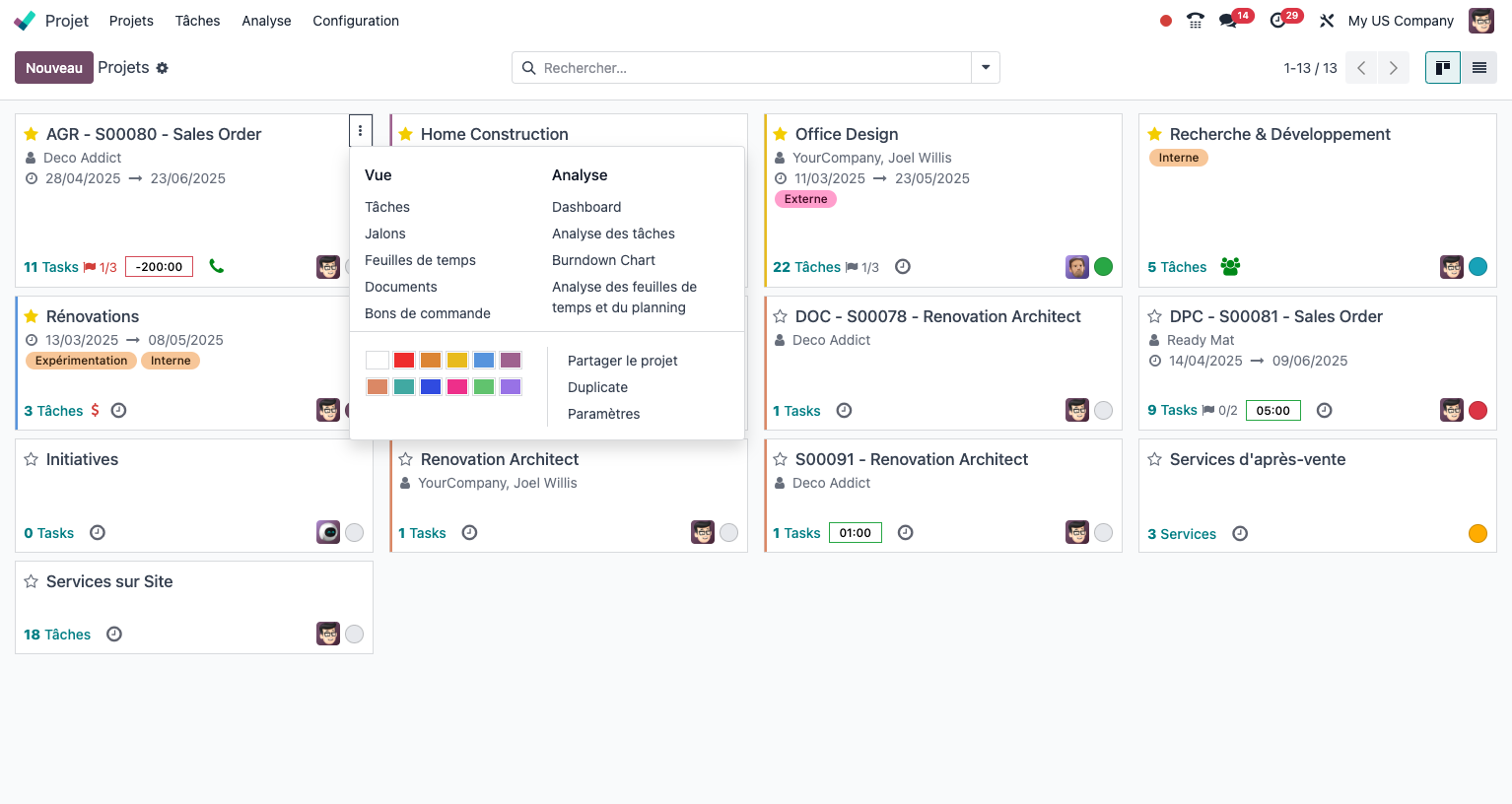Switch to list view icon
Viewport: 1512px width, 804px height.
tap(1479, 68)
